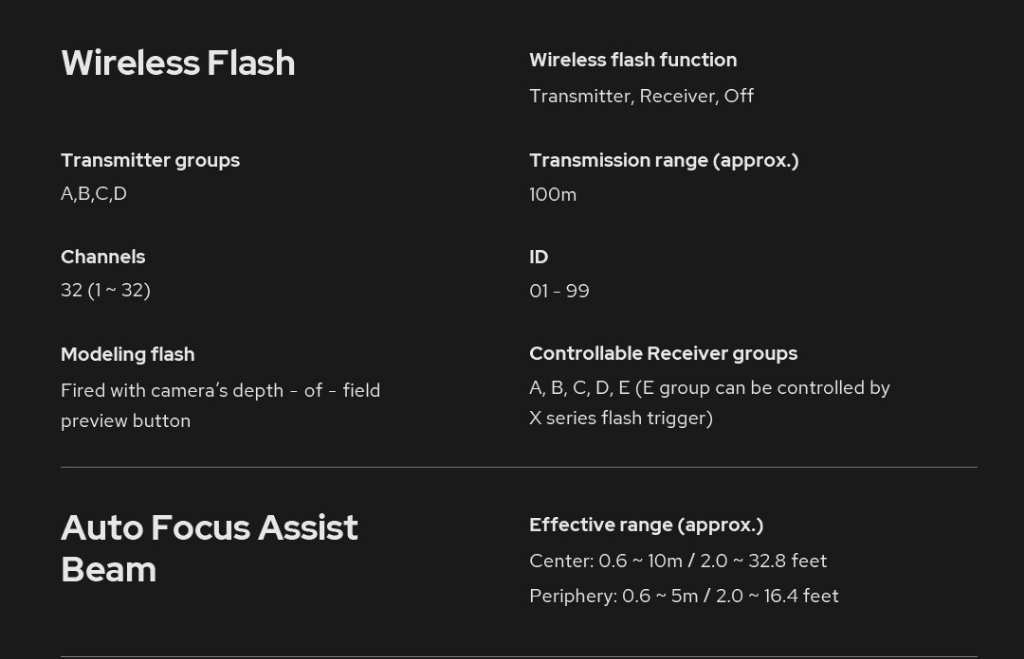Click the Transmitter groups label

pos(150,160)
